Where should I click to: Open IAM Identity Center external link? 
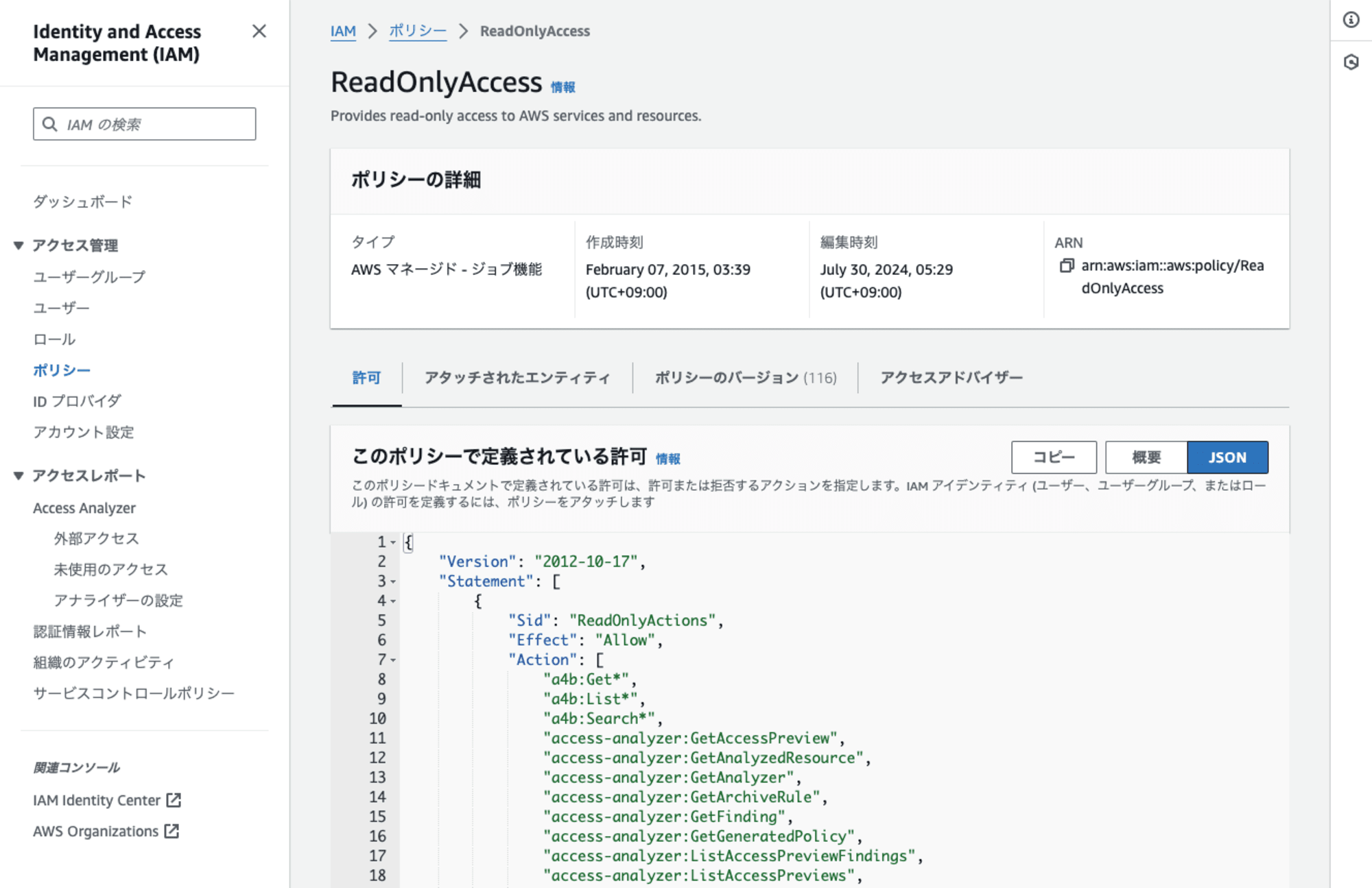pos(106,800)
